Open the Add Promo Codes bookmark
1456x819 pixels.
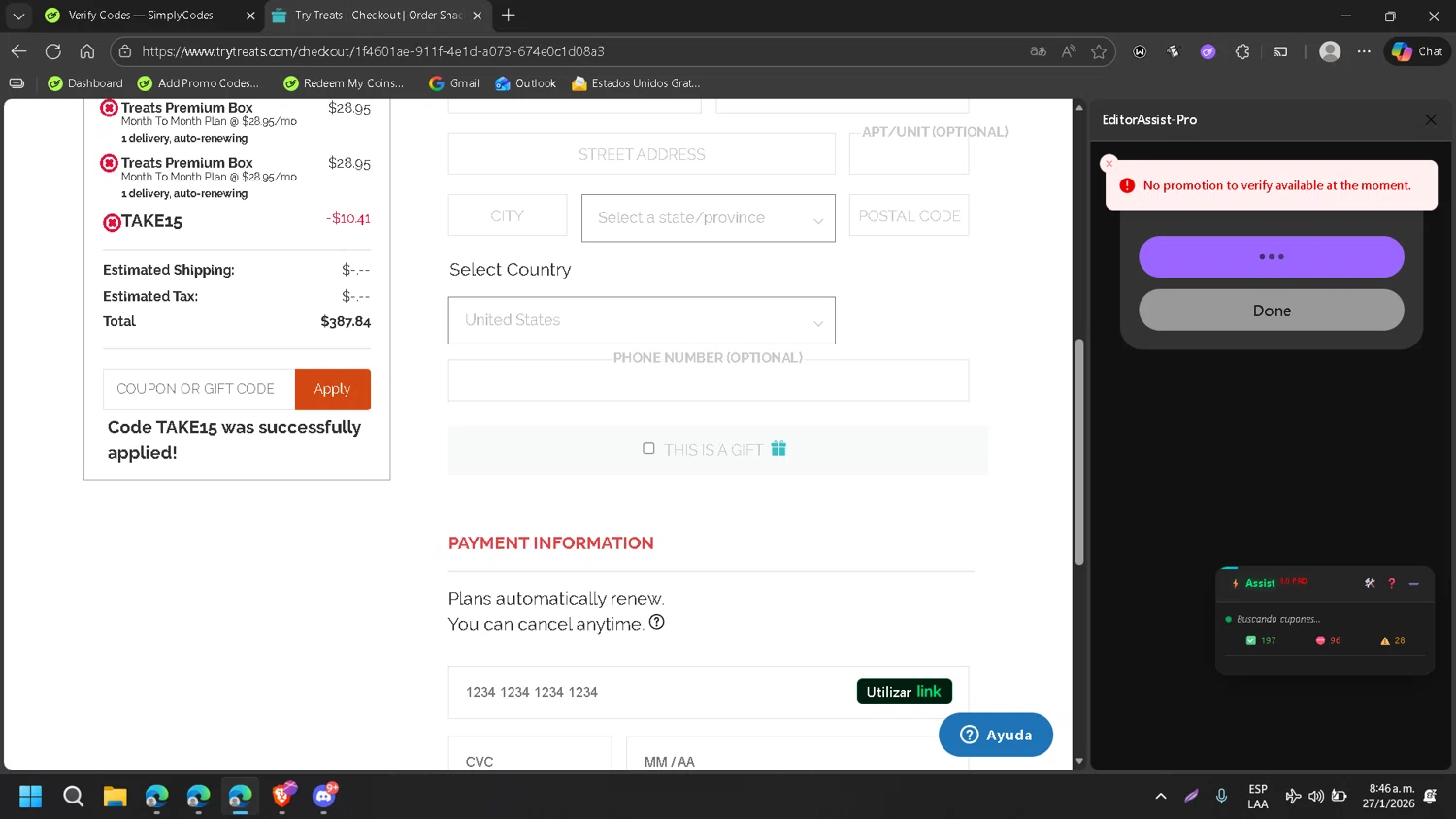pyautogui.click(x=198, y=83)
